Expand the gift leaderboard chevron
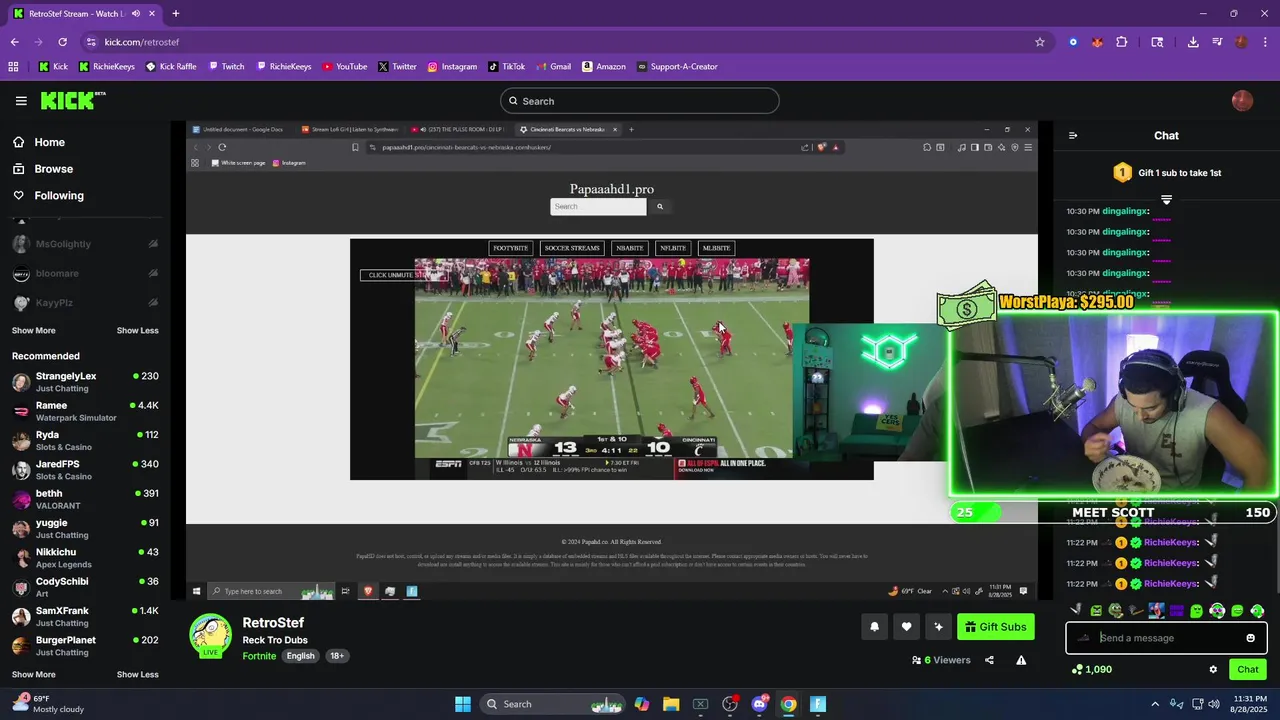Screen dimensions: 1280x720 point(1166,200)
